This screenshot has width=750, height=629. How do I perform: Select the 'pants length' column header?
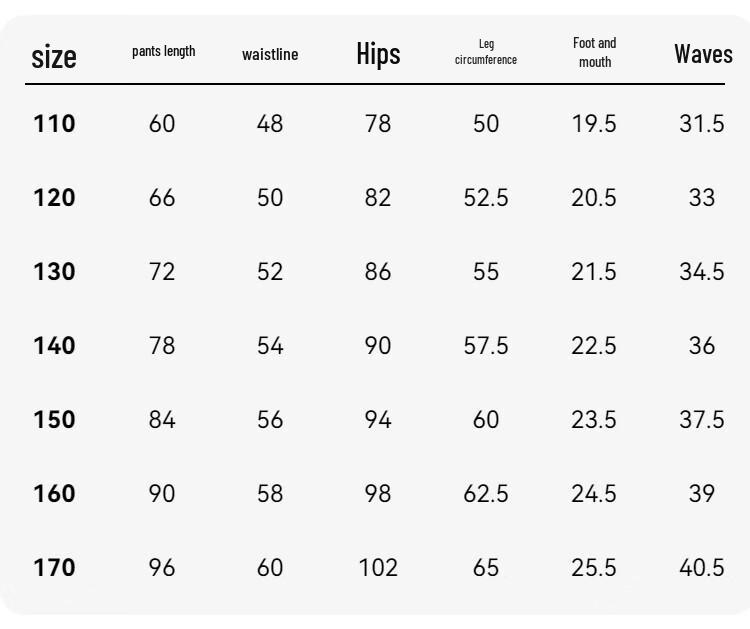point(164,51)
